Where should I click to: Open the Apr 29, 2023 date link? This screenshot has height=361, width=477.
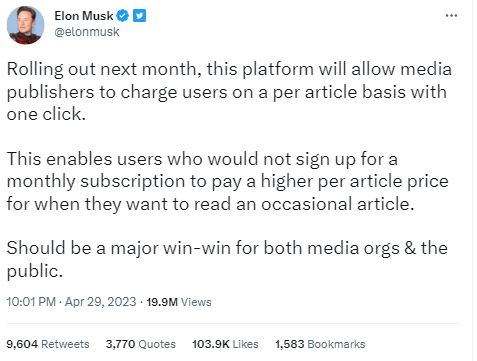tap(100, 302)
